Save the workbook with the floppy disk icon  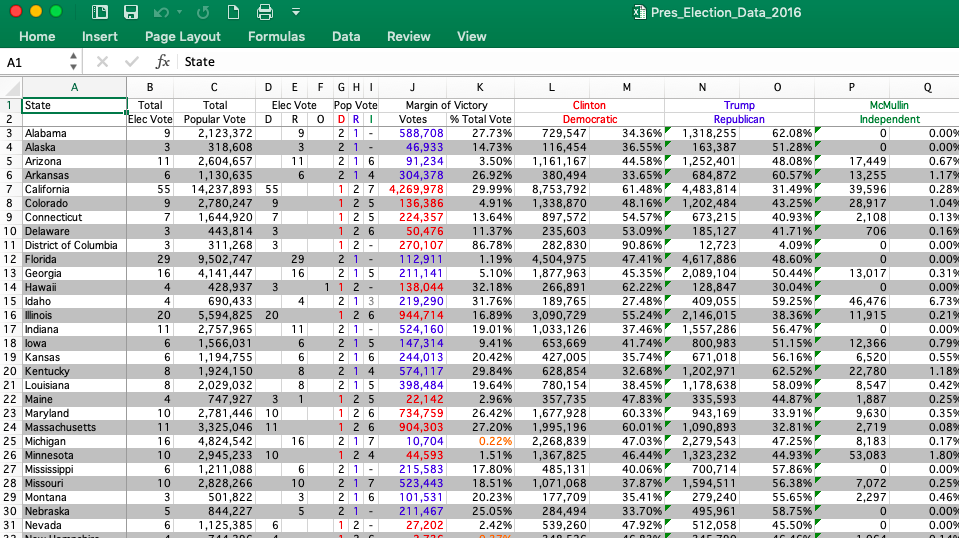(x=130, y=12)
